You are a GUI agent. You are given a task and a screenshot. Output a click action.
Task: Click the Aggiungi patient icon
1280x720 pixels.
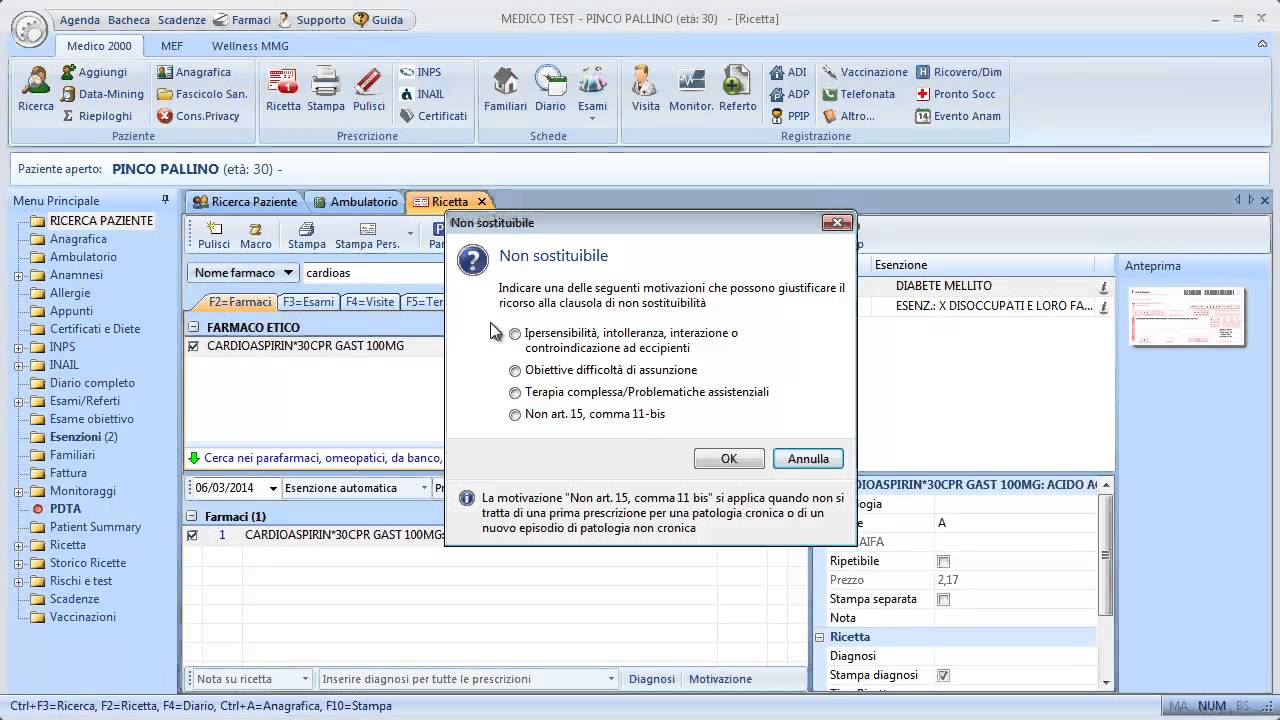94,72
